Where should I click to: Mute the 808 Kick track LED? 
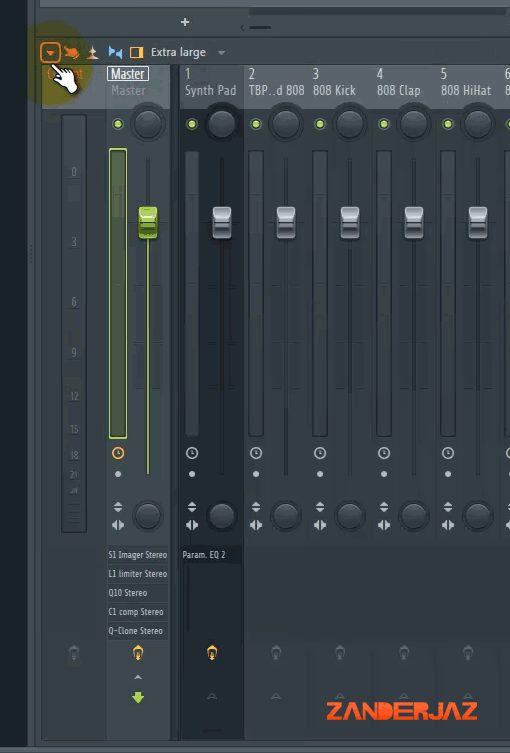pos(320,124)
